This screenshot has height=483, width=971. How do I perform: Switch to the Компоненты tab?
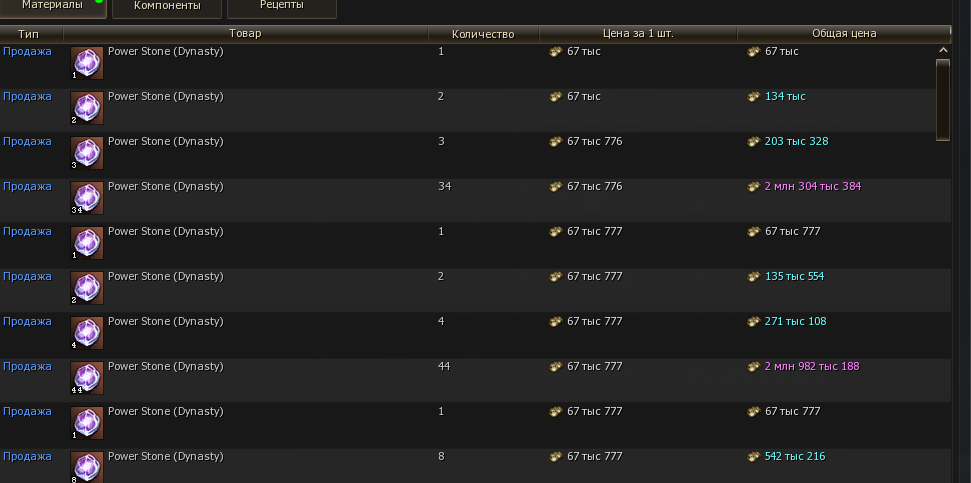167,6
